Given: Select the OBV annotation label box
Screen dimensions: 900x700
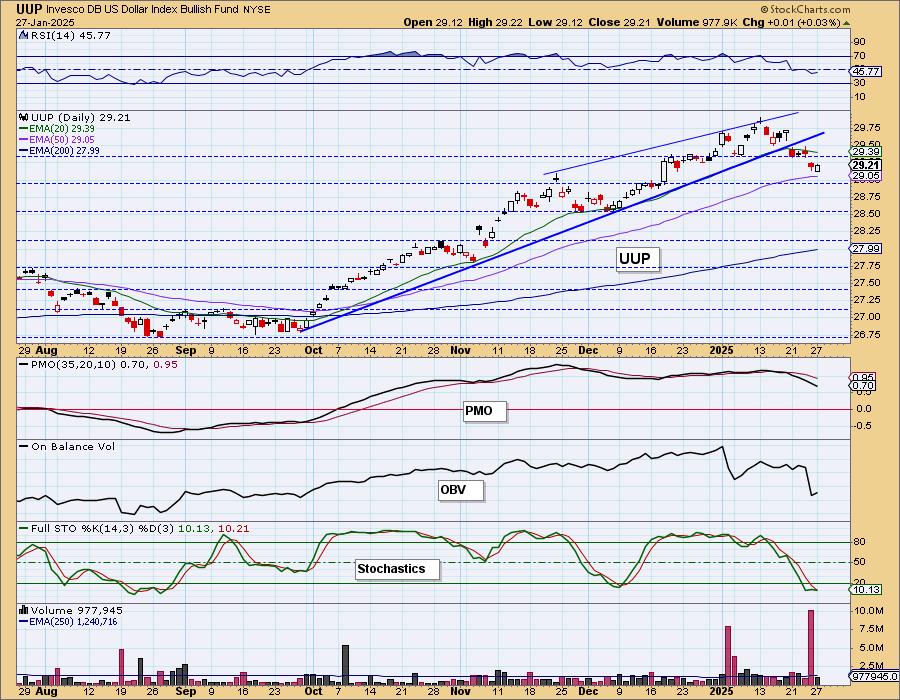Looking at the screenshot, I should [x=460, y=491].
